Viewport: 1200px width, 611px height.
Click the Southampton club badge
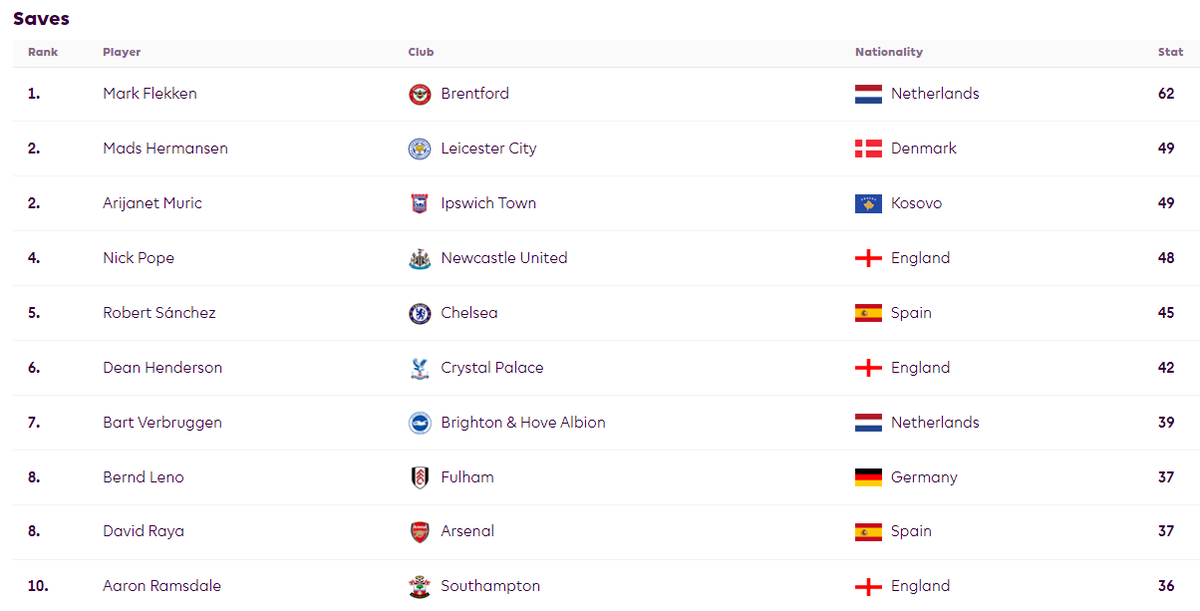[x=420, y=587]
